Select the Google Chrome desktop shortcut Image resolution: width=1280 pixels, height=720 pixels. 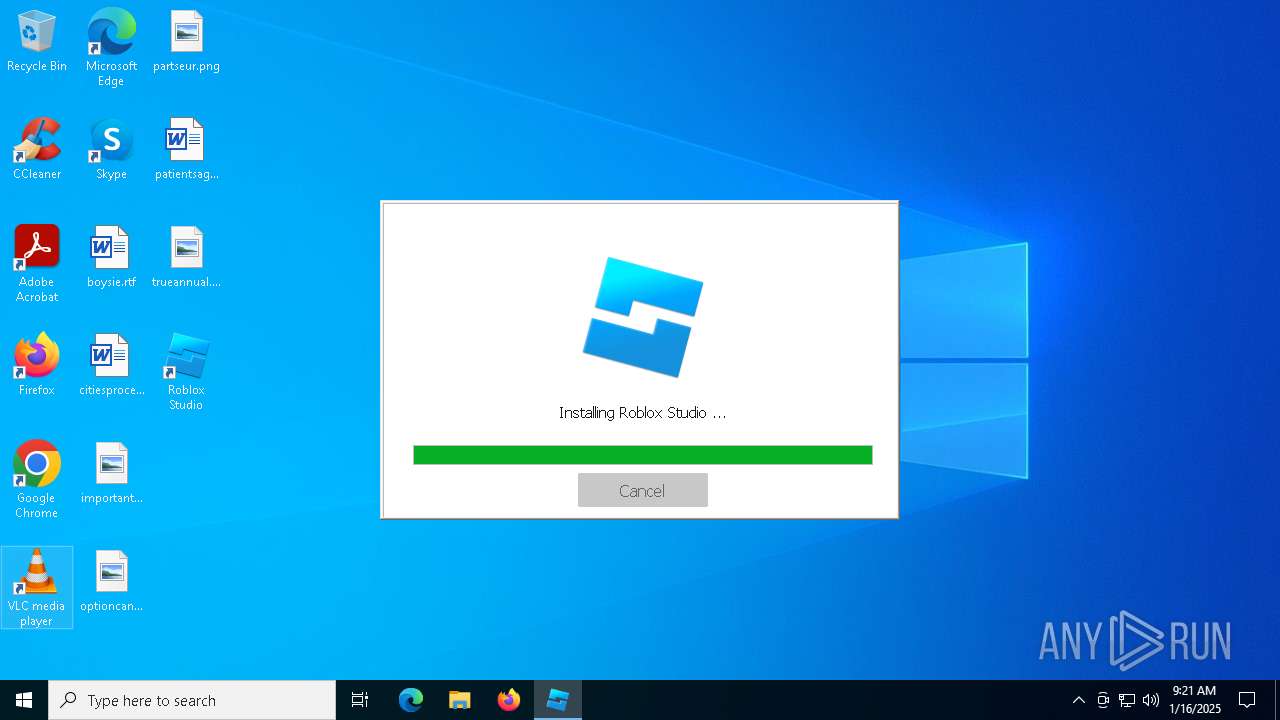tap(37, 480)
